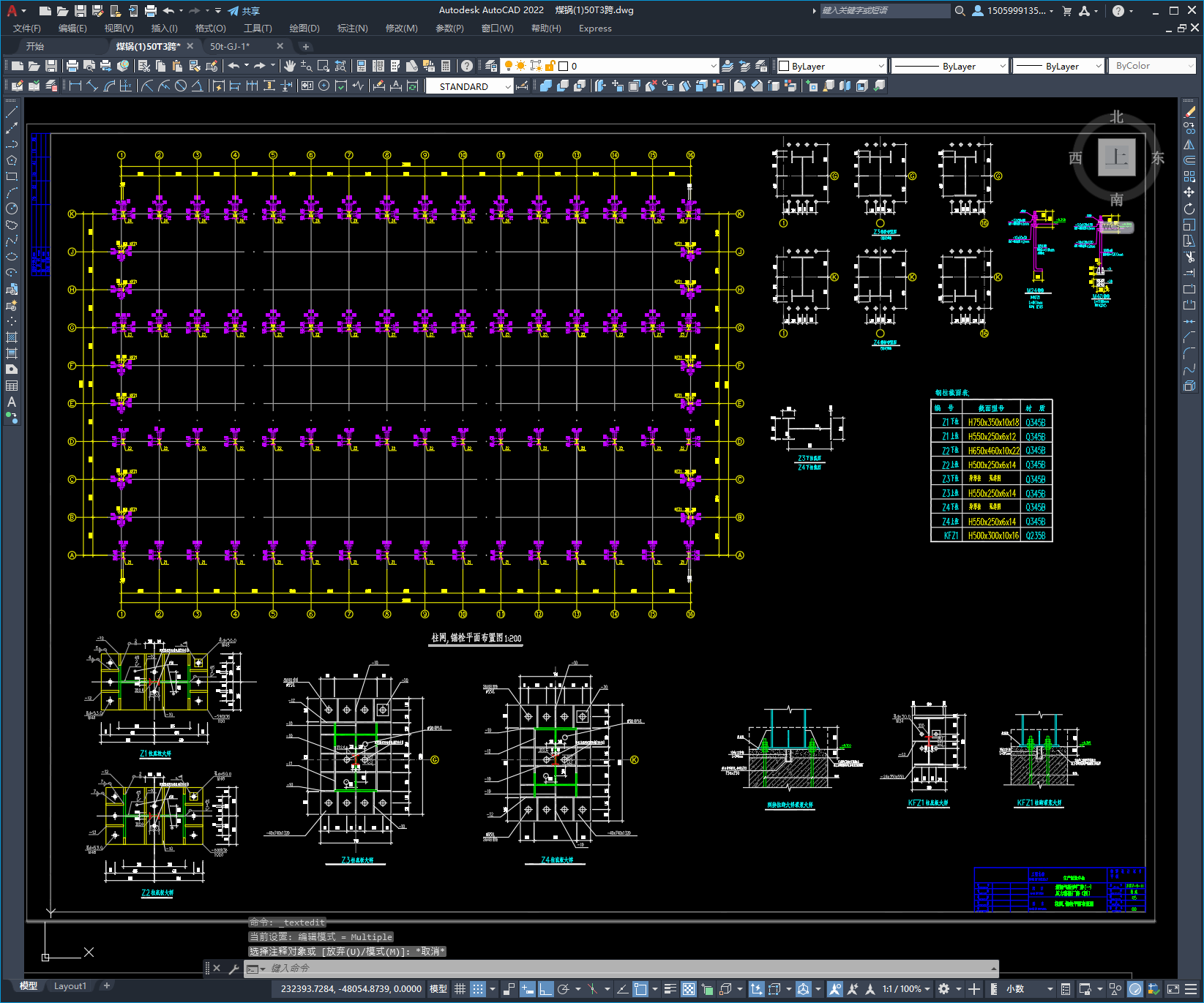
Task: Click the Solid Union icon
Action: 546,86
